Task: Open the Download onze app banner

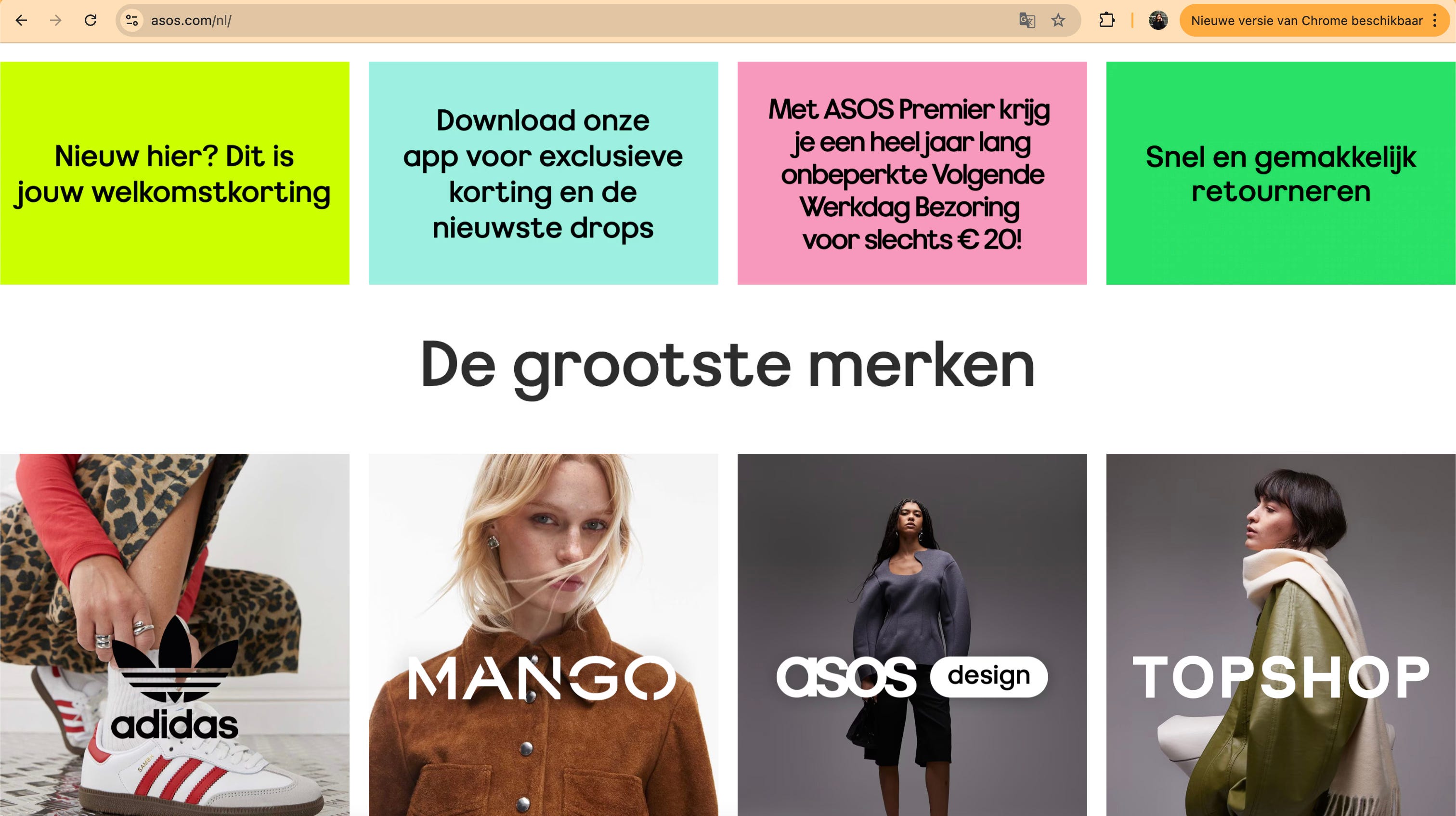Action: (x=543, y=173)
